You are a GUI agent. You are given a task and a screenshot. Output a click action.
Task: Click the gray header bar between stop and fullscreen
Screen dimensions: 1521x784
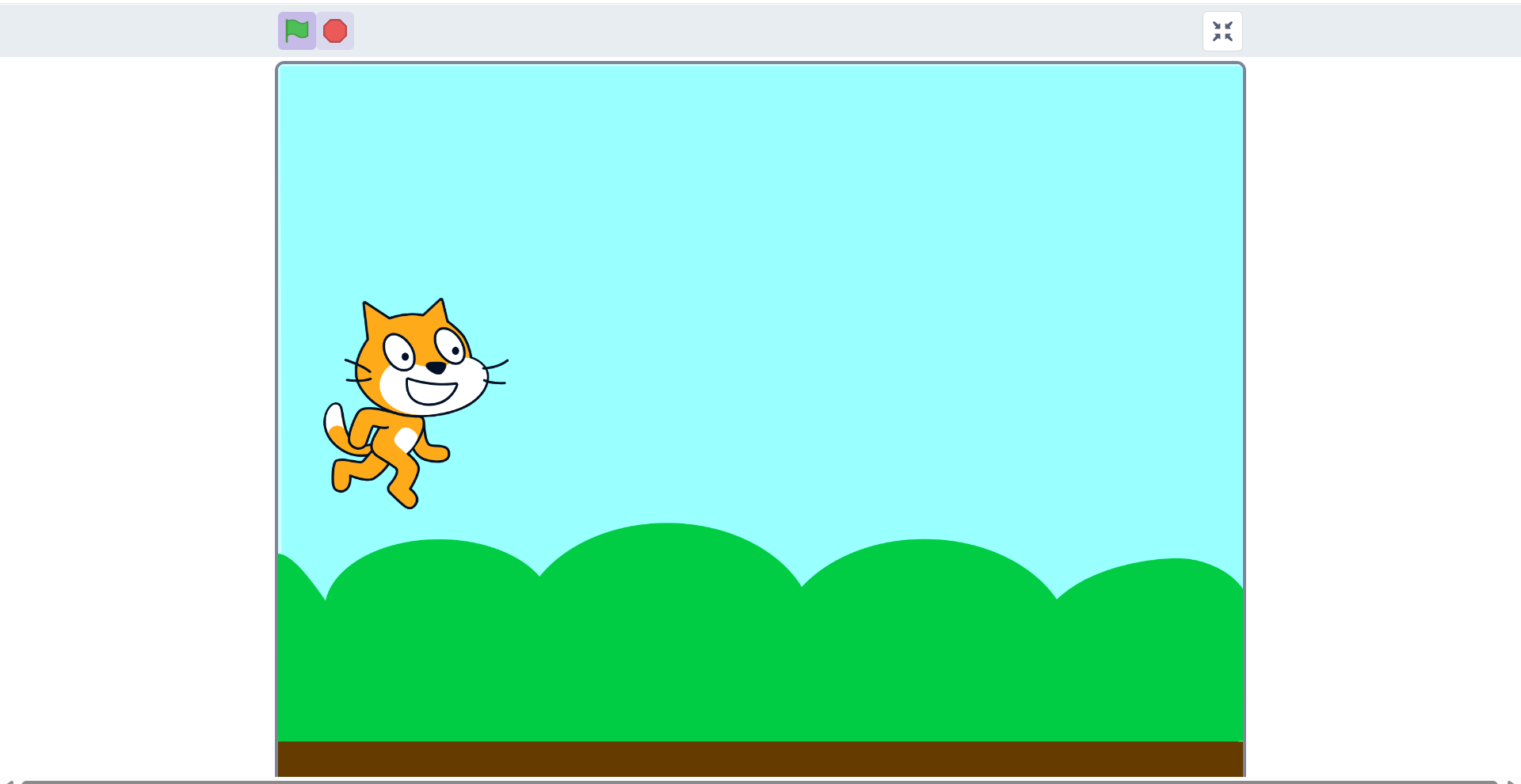[776, 31]
